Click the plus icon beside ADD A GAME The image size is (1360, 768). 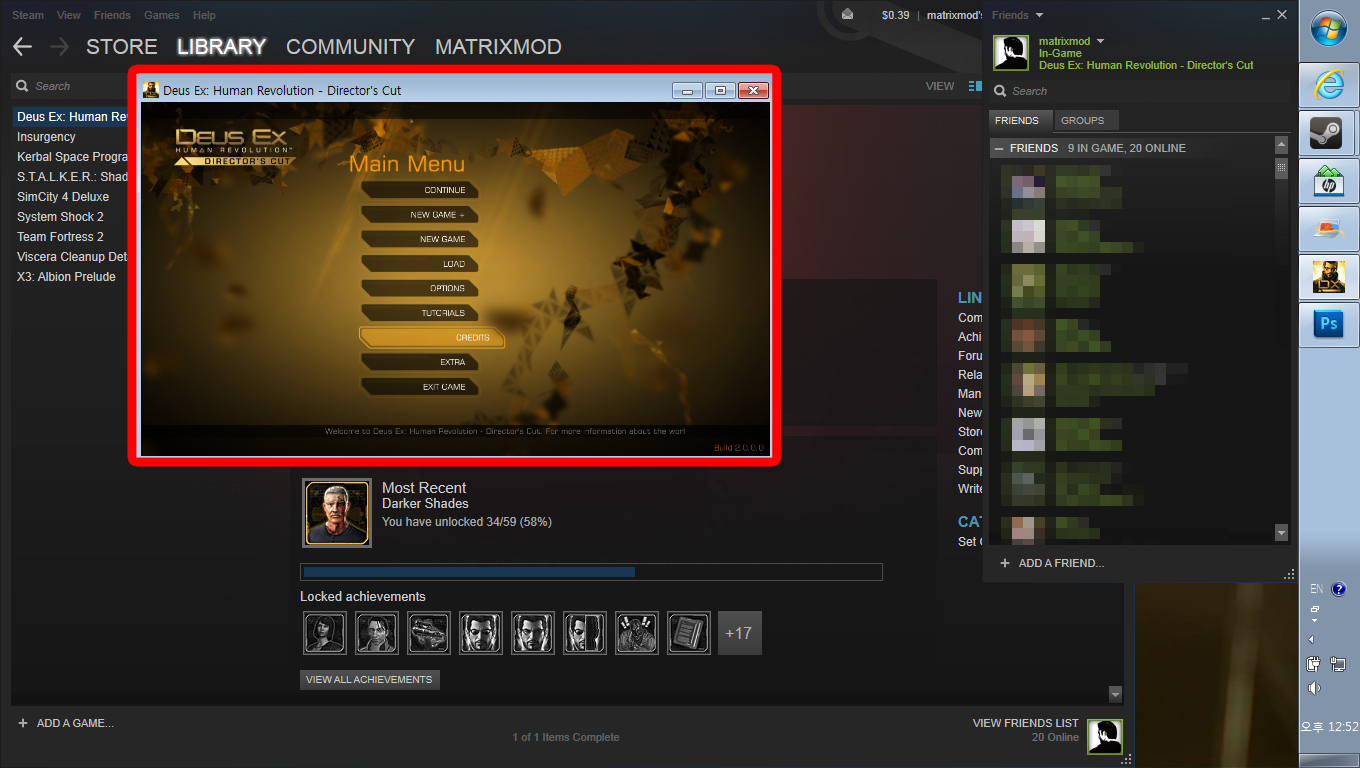pyautogui.click(x=23, y=723)
